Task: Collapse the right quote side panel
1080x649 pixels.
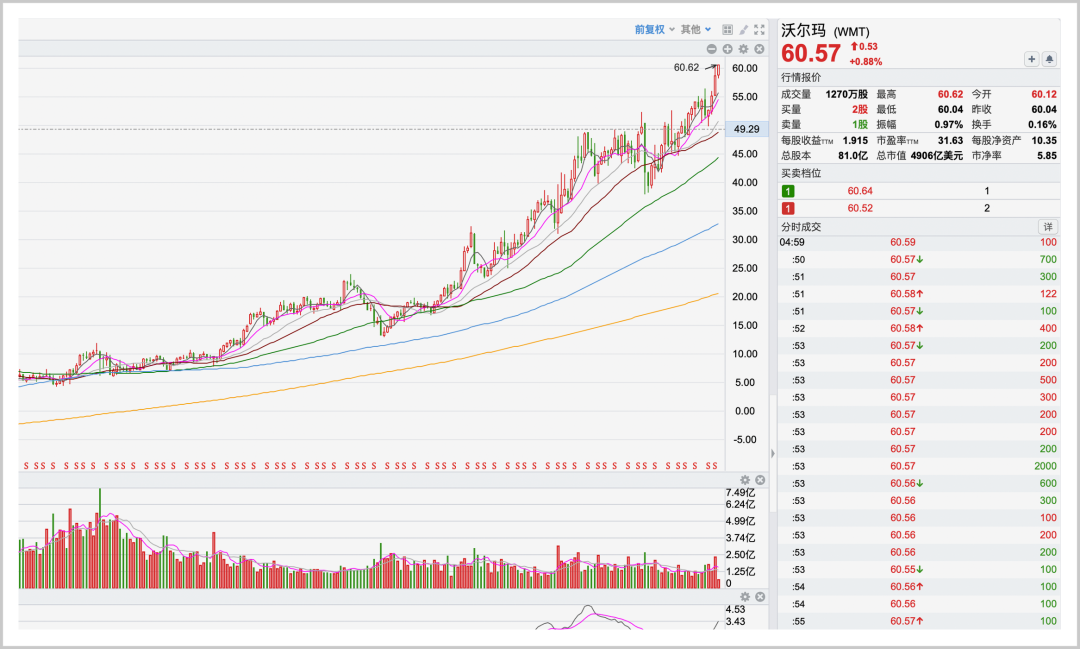Action: [772, 454]
